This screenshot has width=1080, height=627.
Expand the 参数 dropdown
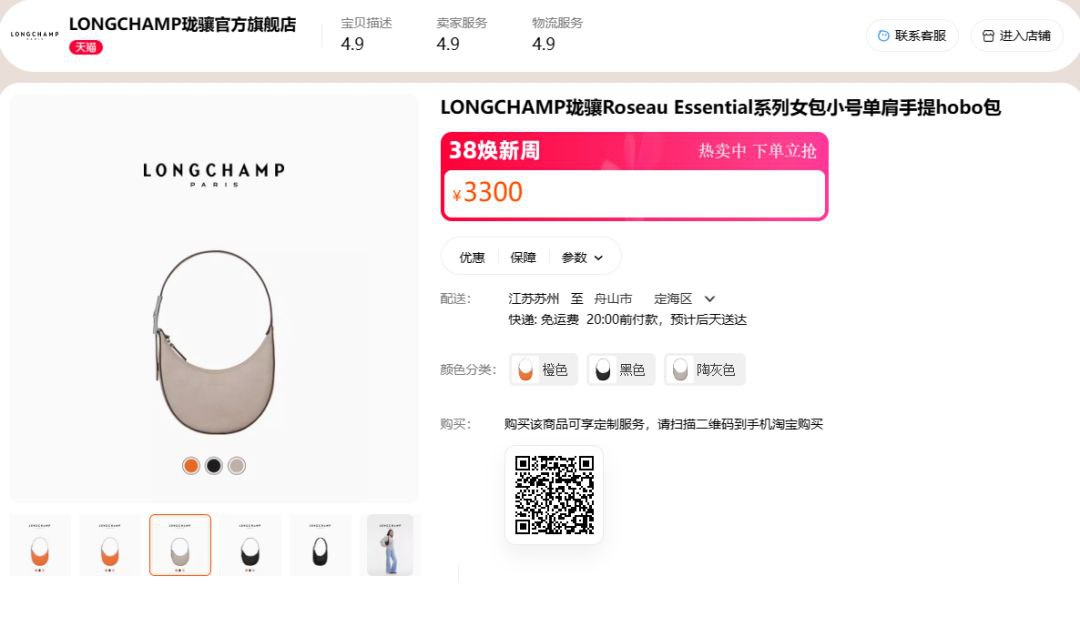(x=582, y=258)
